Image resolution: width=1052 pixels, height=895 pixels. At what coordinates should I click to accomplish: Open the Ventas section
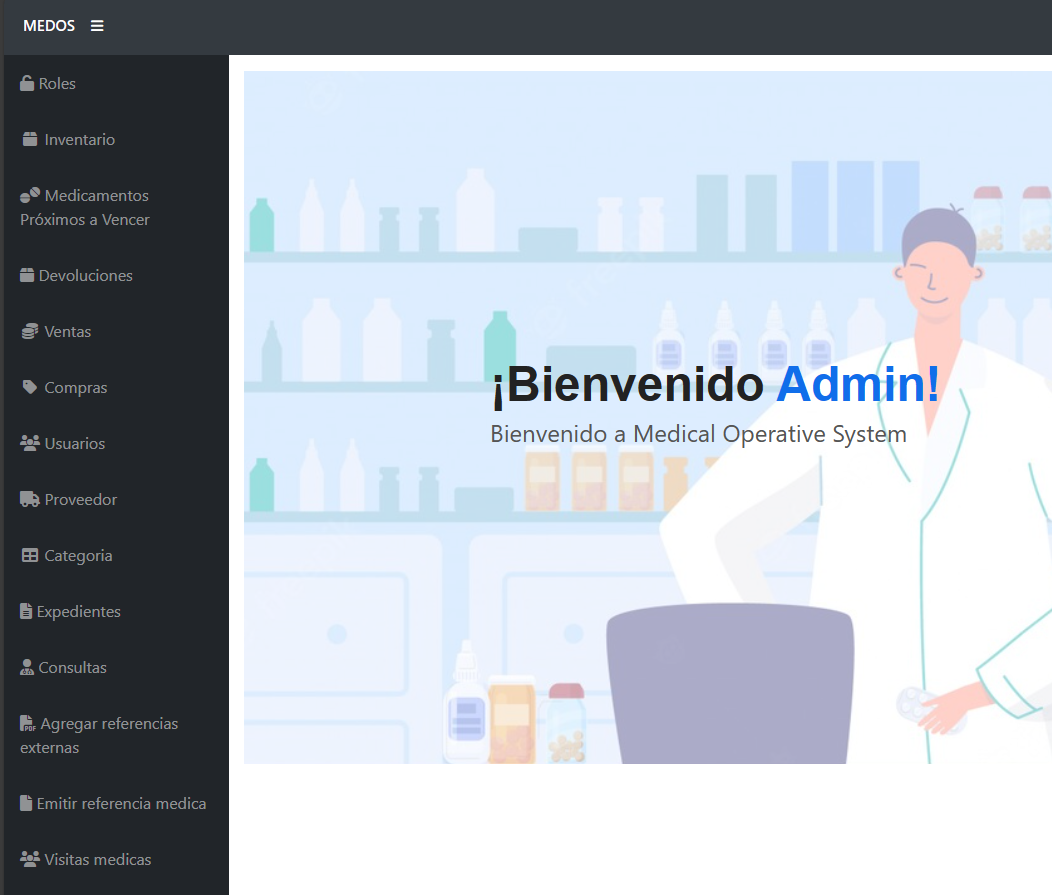coord(67,331)
